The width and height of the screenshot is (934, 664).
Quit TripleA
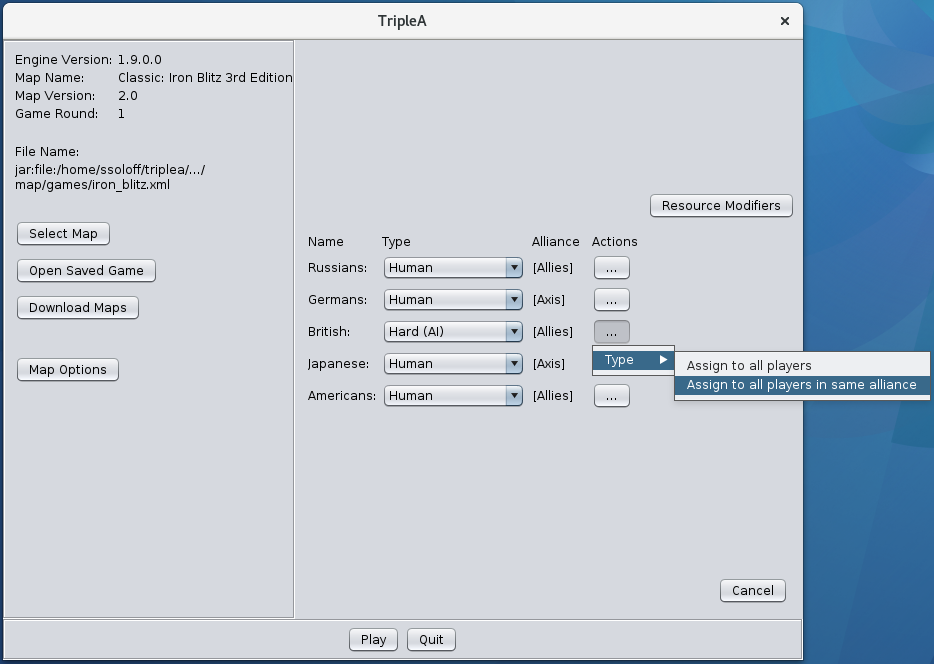[431, 640]
